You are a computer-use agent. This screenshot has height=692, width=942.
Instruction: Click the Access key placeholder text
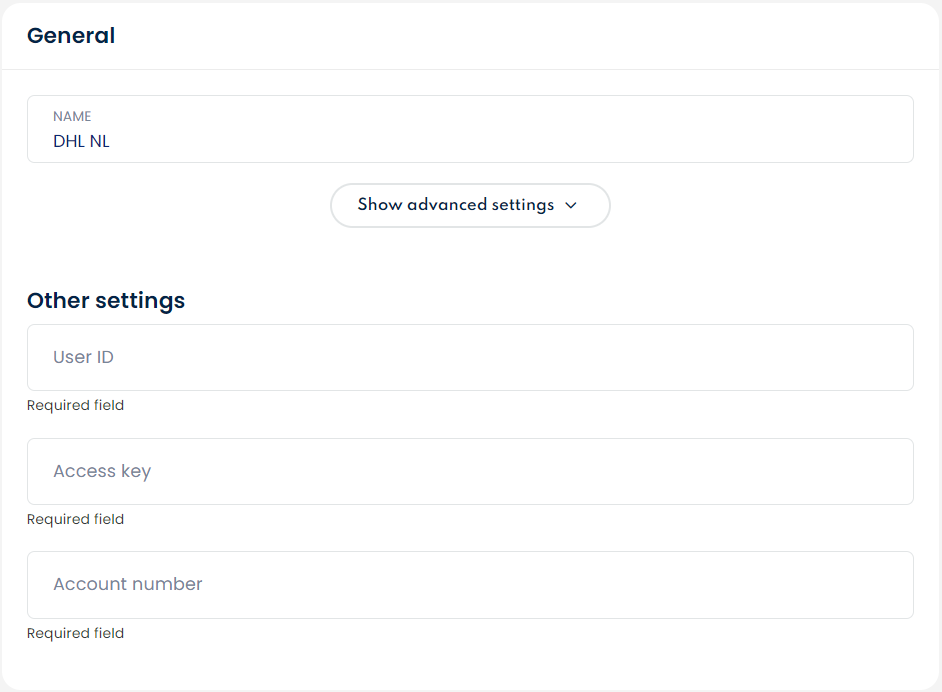102,471
